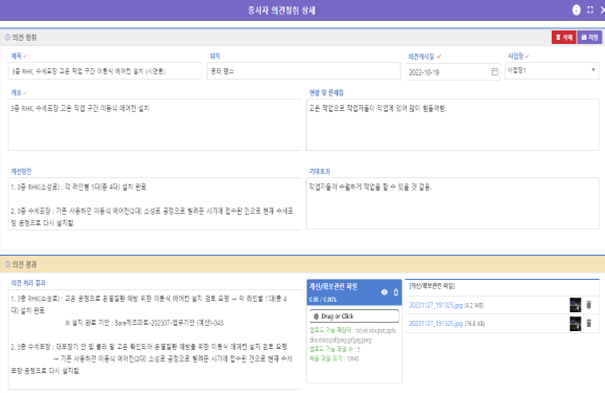The image size is (605, 393).
Task: View thumbnail of the second attached image
Action: coord(575,323)
